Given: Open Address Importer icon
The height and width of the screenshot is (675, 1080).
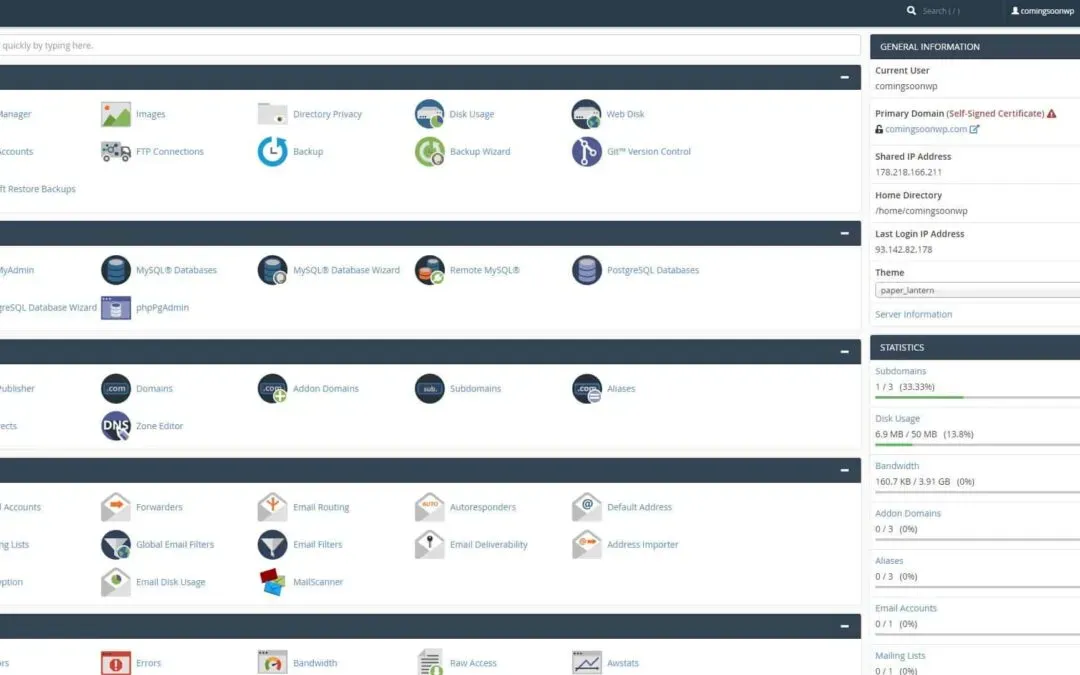Looking at the screenshot, I should [x=586, y=544].
